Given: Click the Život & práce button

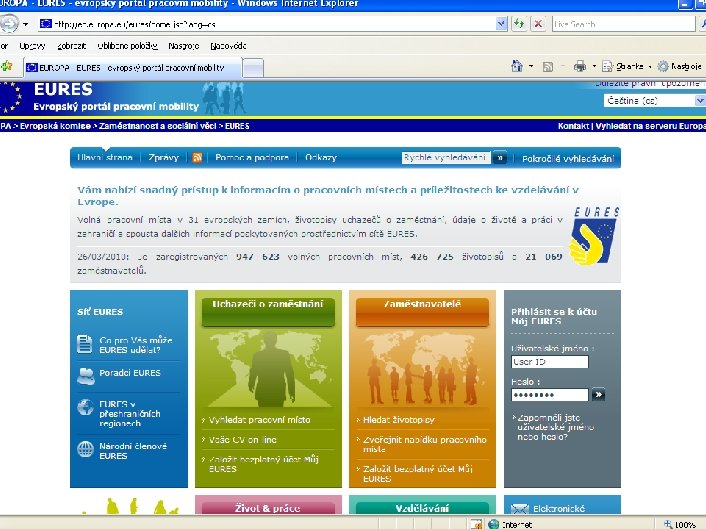Looking at the screenshot, I should pos(268,508).
